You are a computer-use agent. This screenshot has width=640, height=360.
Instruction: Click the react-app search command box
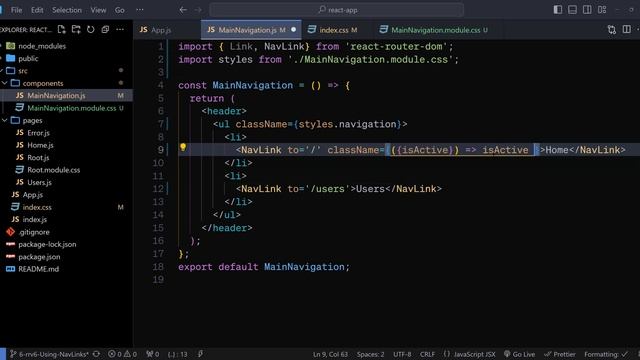[337, 10]
